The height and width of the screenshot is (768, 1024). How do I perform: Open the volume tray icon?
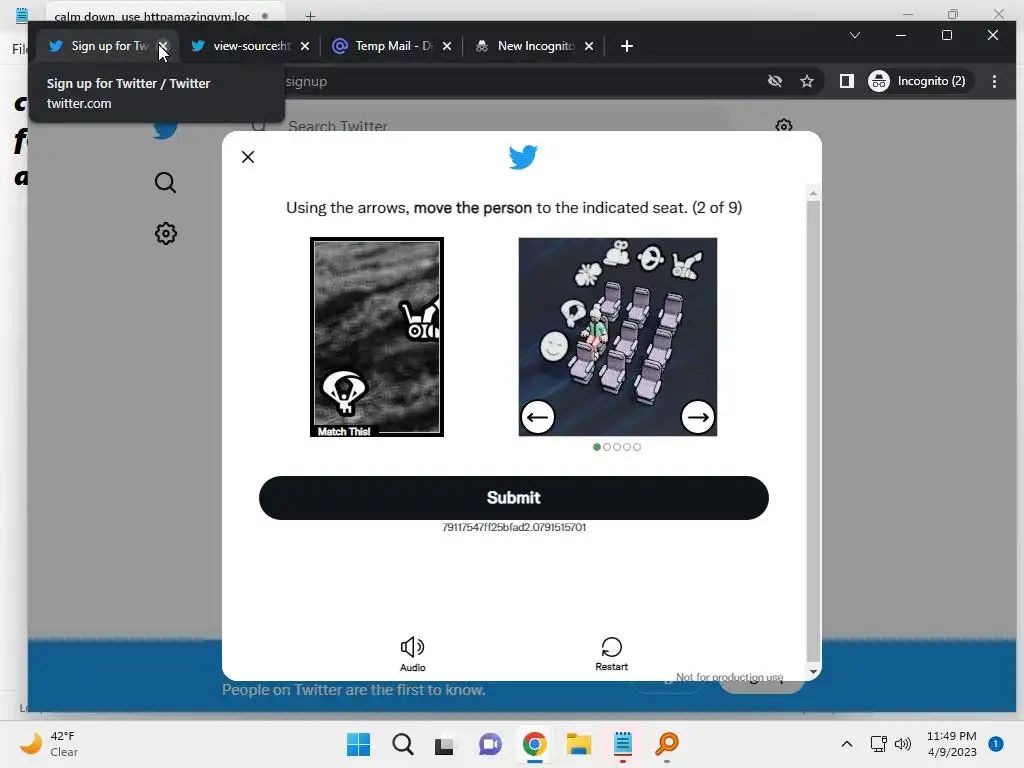903,744
